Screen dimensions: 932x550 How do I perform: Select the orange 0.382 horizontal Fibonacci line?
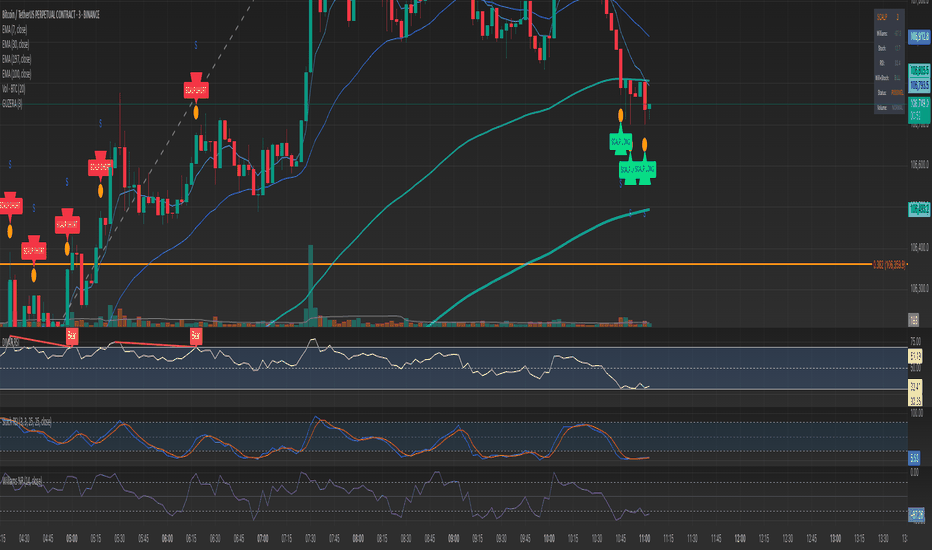[x=436, y=264]
